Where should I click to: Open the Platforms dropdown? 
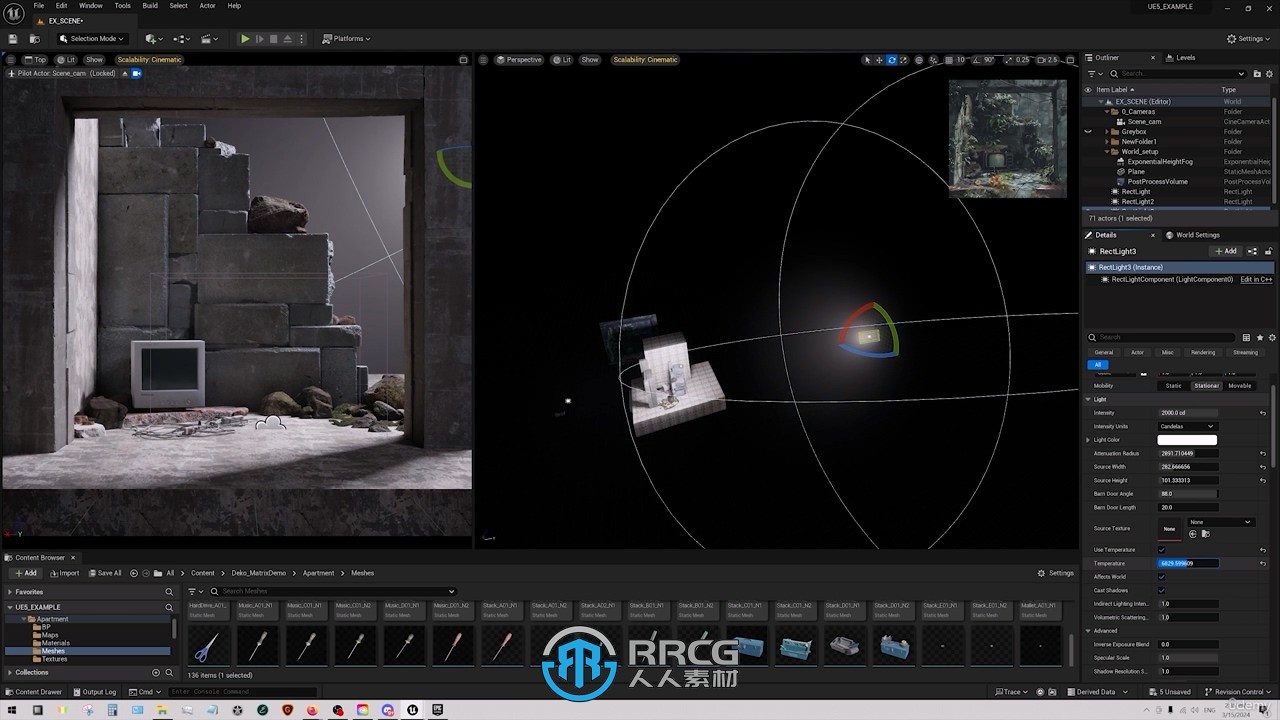[x=346, y=39]
